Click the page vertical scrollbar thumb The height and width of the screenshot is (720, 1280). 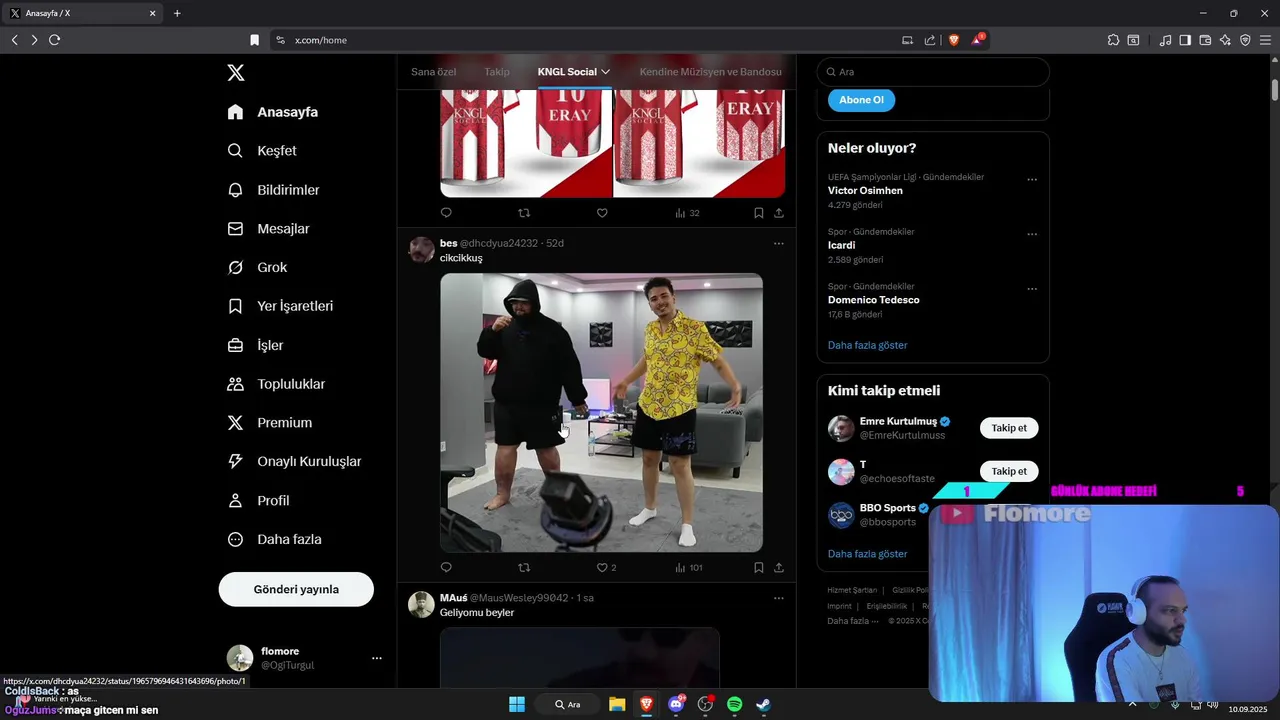tap(1275, 89)
